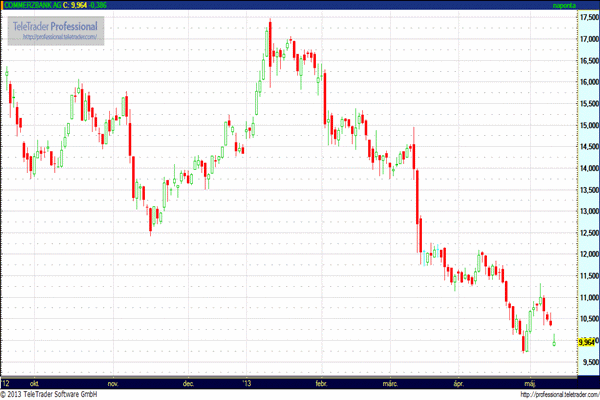Viewport: 600px width, 400px height.
Task: Select the 'okt.' date axis label
Action: (x=35, y=382)
